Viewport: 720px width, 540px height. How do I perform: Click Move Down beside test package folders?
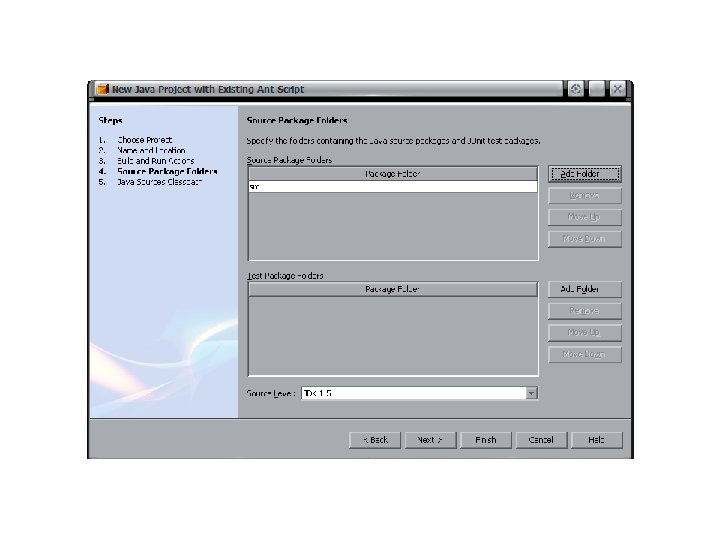[585, 354]
